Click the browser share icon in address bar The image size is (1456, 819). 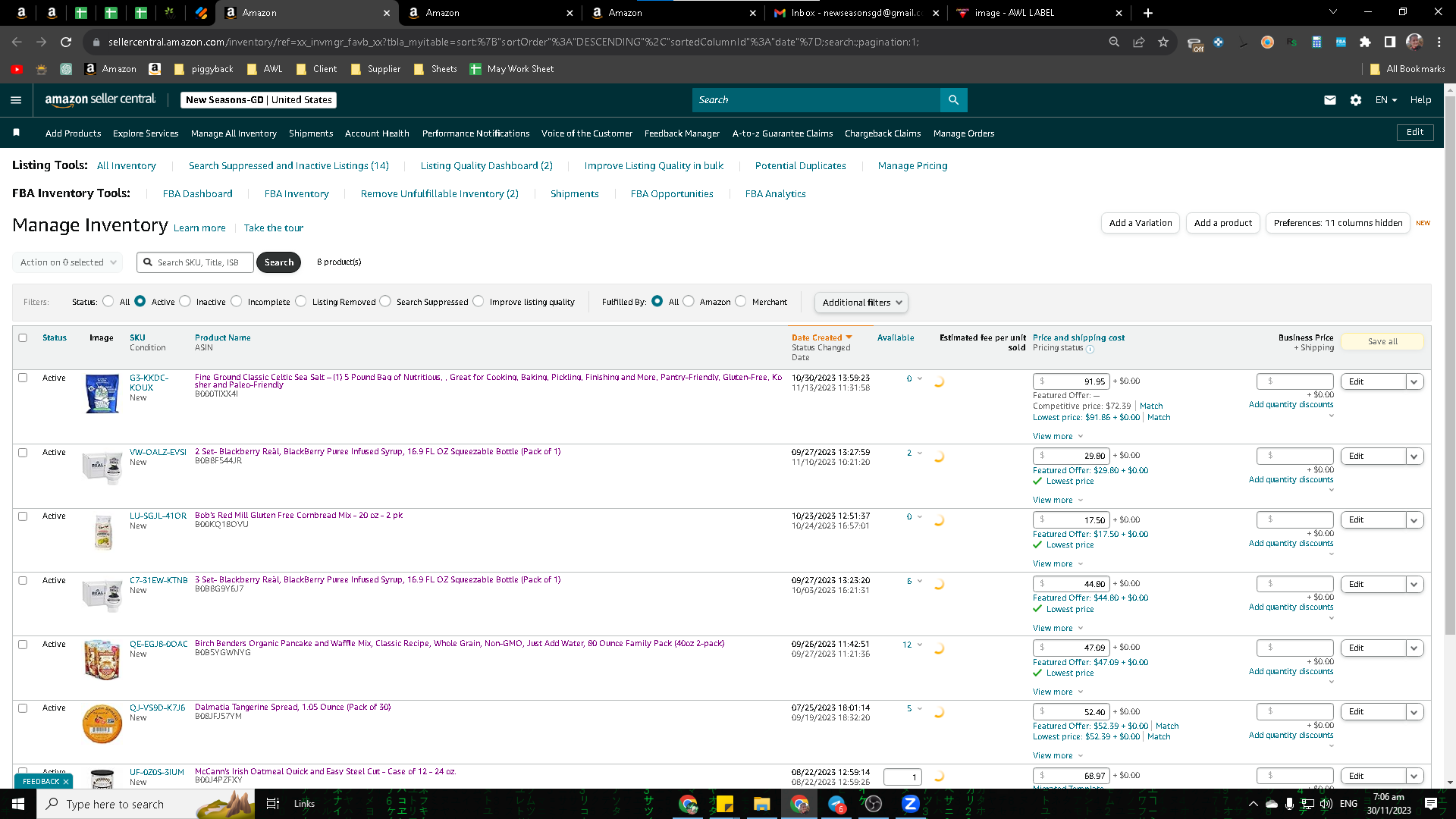[1139, 42]
